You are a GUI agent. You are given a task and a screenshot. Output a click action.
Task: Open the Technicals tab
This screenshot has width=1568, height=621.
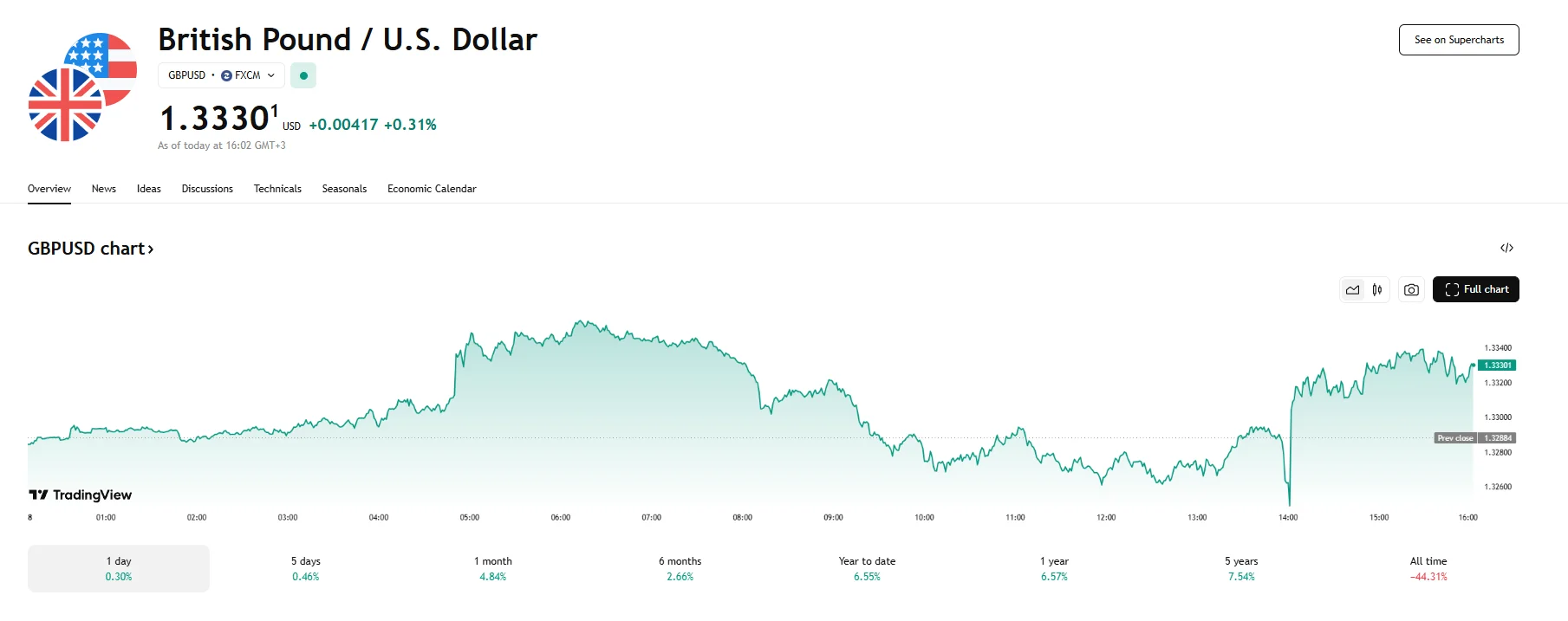click(x=277, y=189)
